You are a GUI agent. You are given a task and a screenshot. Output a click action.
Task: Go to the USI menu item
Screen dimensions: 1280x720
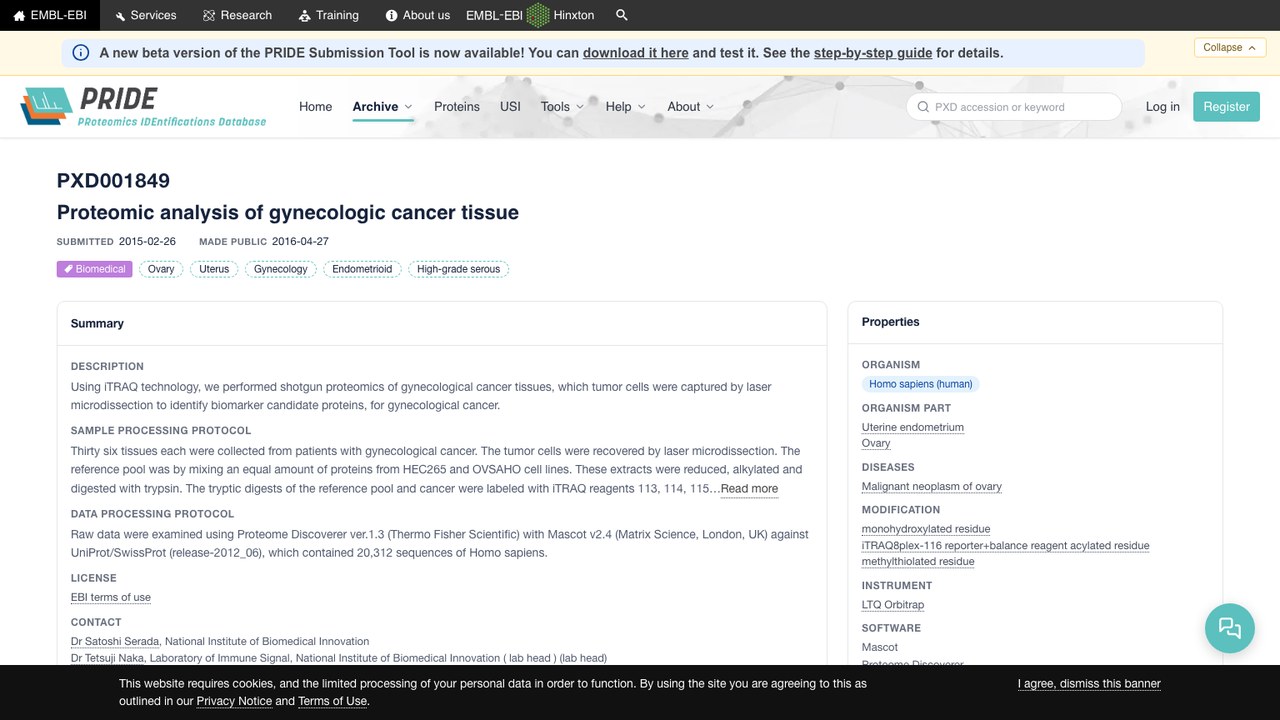pyautogui.click(x=510, y=107)
